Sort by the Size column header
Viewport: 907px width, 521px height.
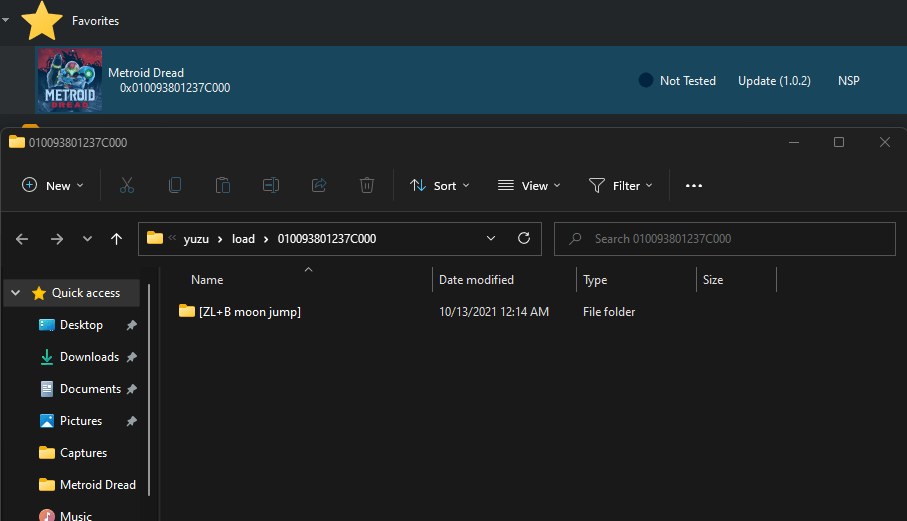(x=713, y=280)
